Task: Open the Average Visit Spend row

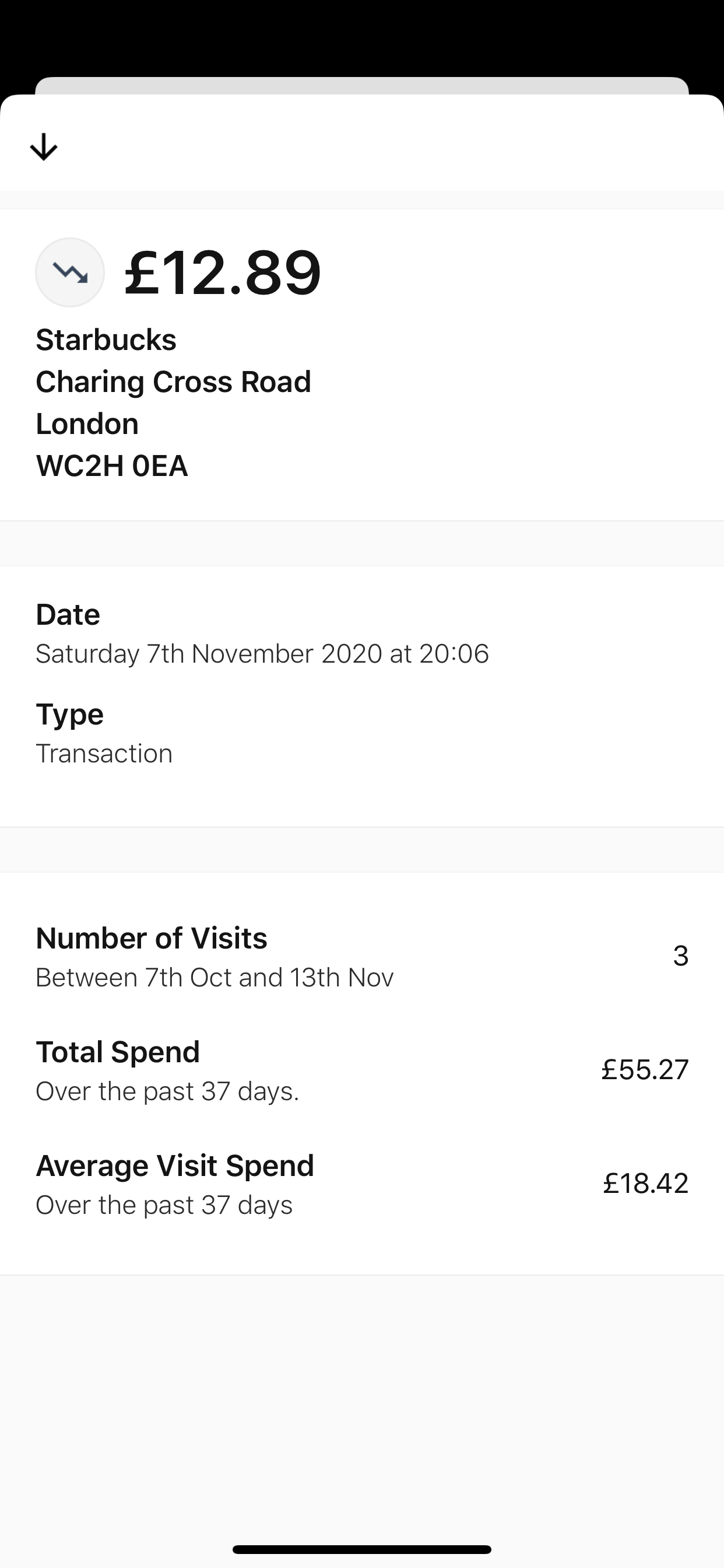Action: click(x=362, y=1185)
